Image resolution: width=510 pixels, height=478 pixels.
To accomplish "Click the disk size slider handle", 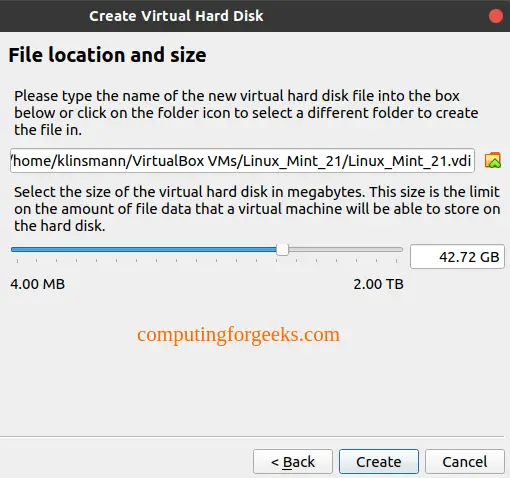I will click(282, 249).
